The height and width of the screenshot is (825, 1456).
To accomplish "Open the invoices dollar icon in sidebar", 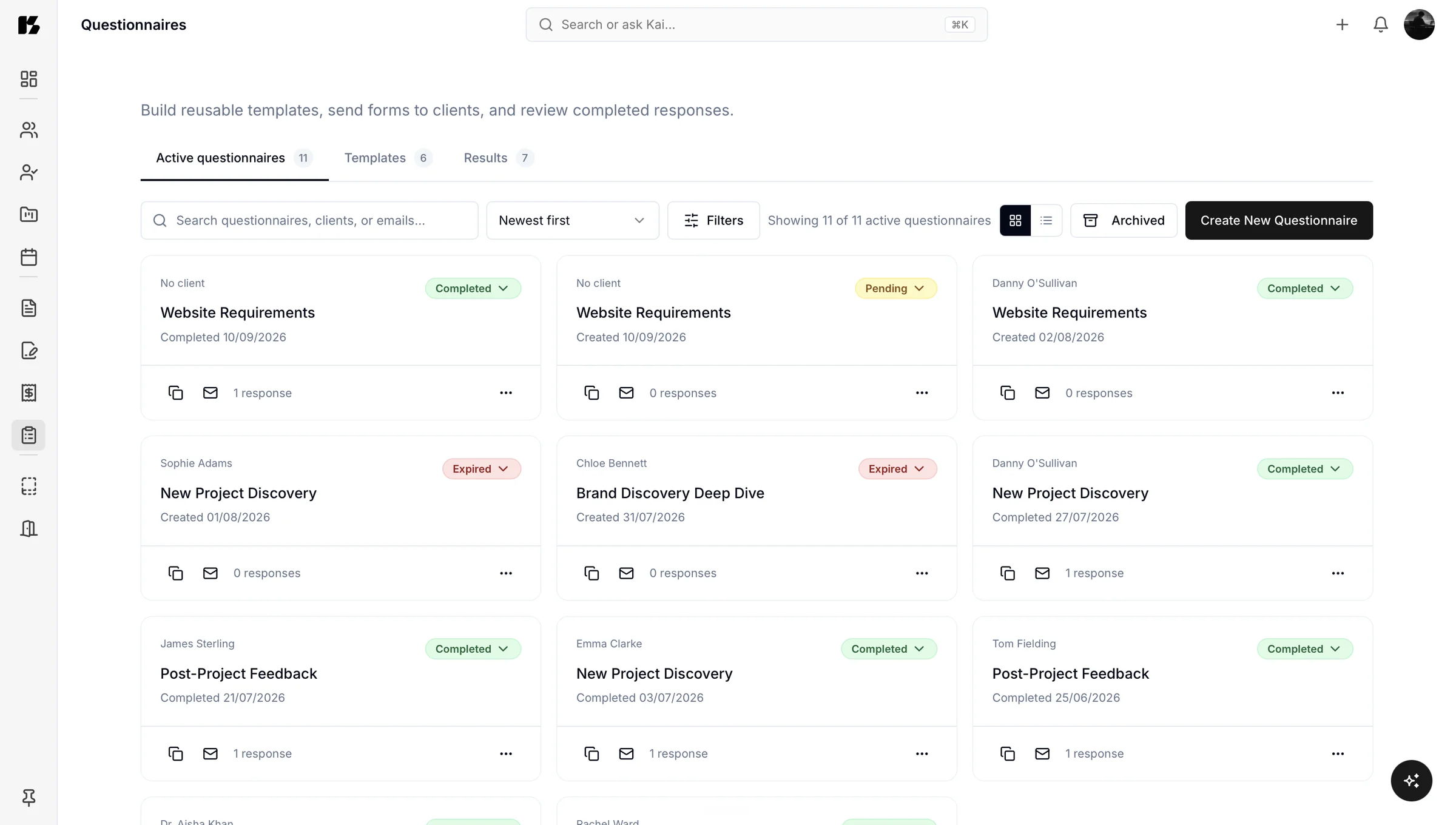I will click(29, 392).
